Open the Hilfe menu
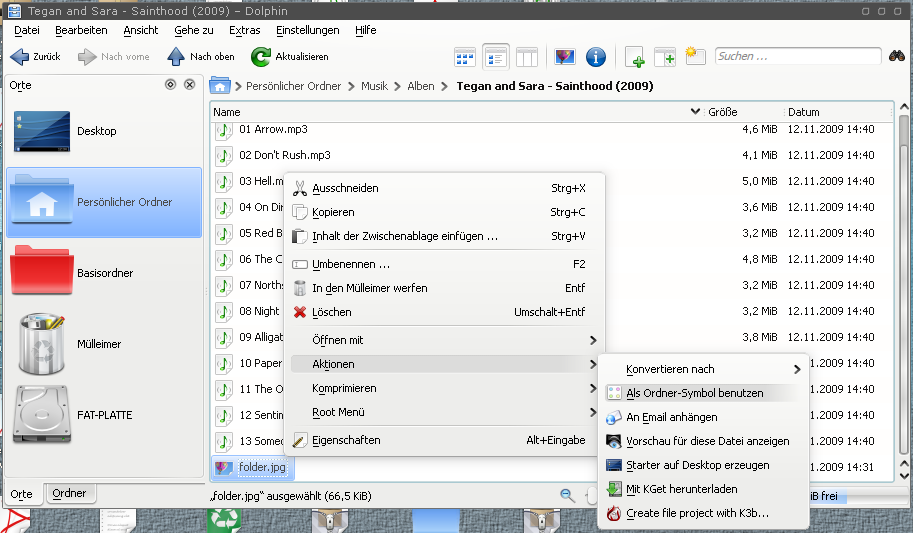Image resolution: width=913 pixels, height=533 pixels. 366,30
